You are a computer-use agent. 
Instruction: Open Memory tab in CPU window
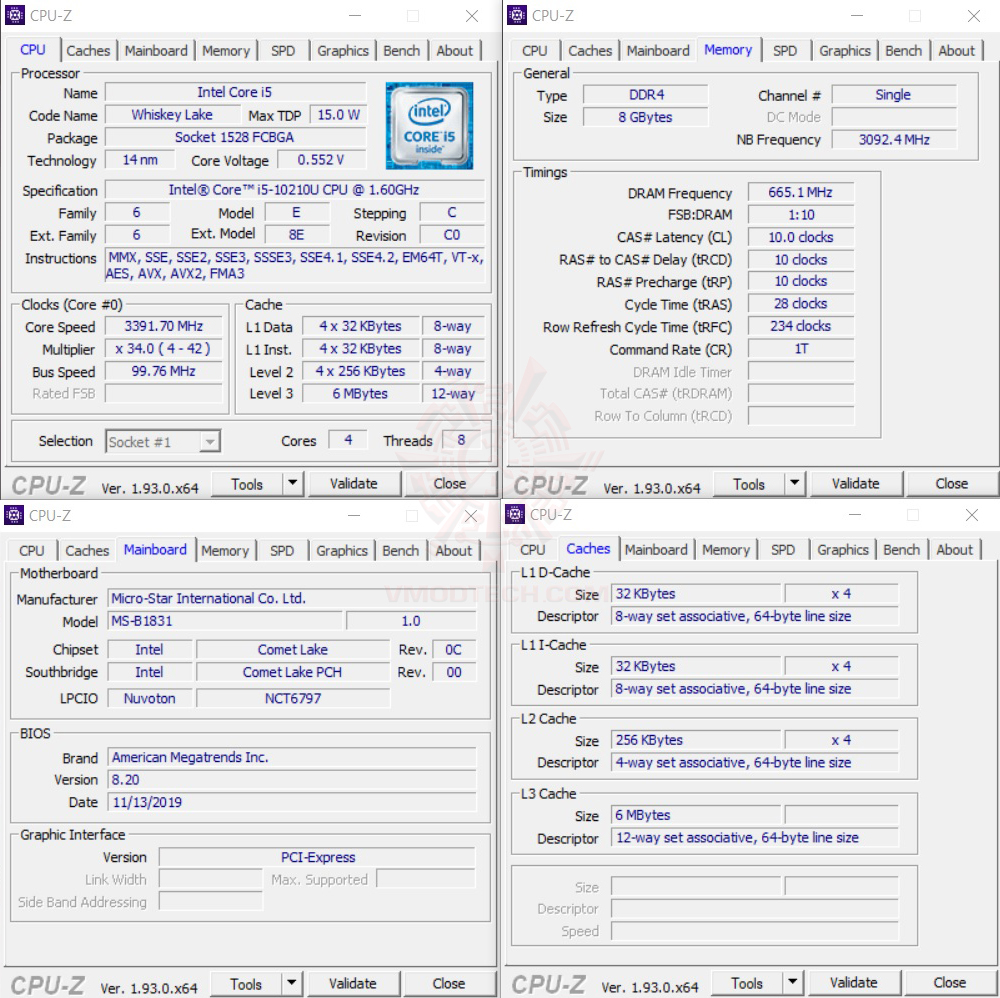[226, 50]
